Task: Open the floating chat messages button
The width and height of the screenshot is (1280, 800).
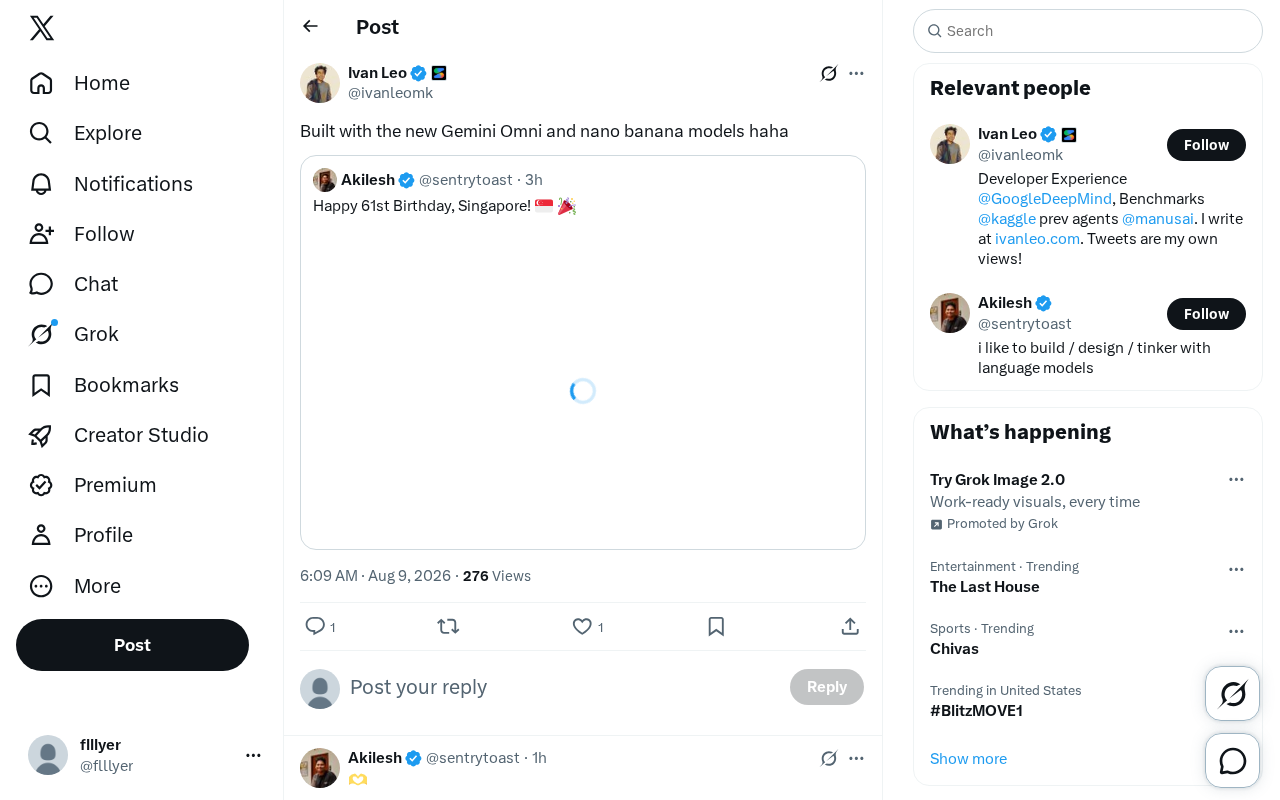Action: click(1232, 761)
